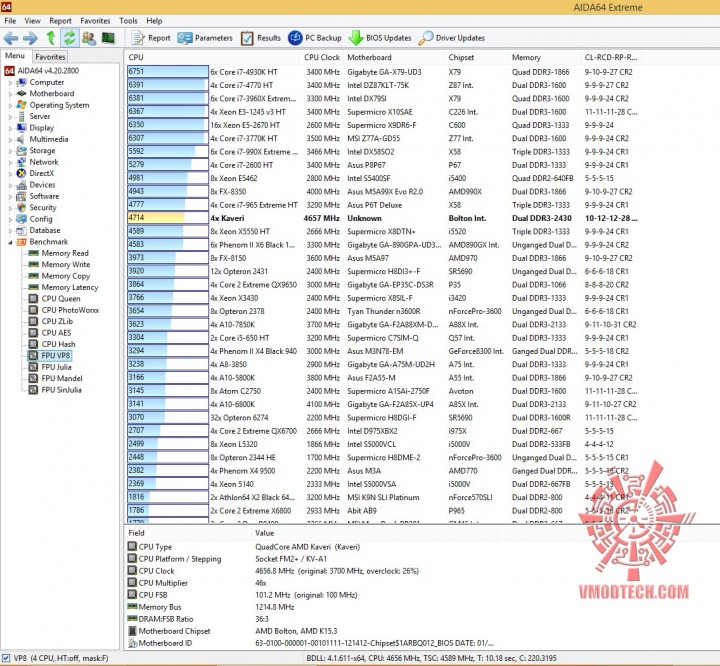Expand the Operating System node
Viewport: 720px width, 666px height.
point(10,105)
